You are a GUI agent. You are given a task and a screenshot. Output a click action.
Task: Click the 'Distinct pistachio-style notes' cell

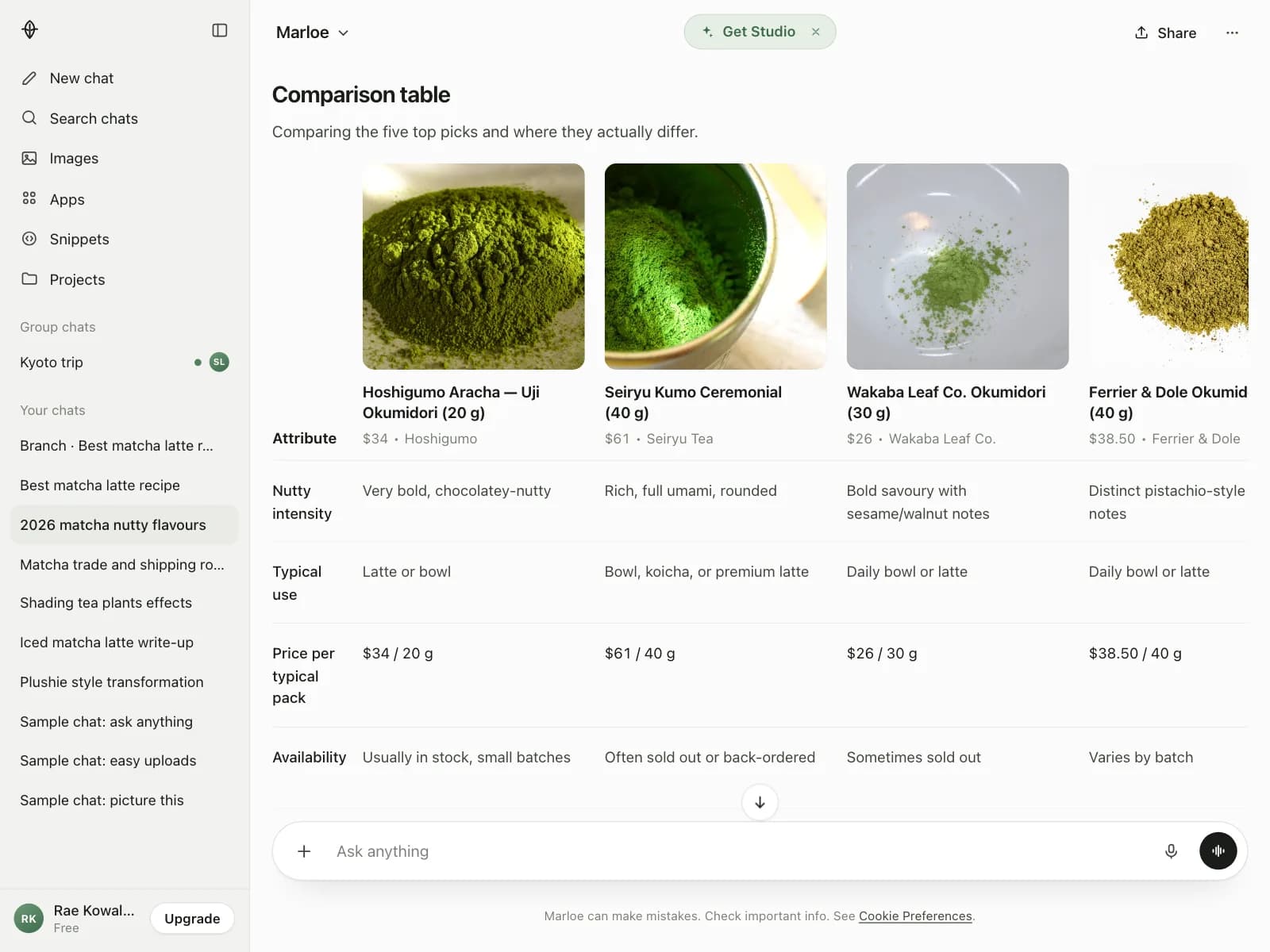(1167, 502)
